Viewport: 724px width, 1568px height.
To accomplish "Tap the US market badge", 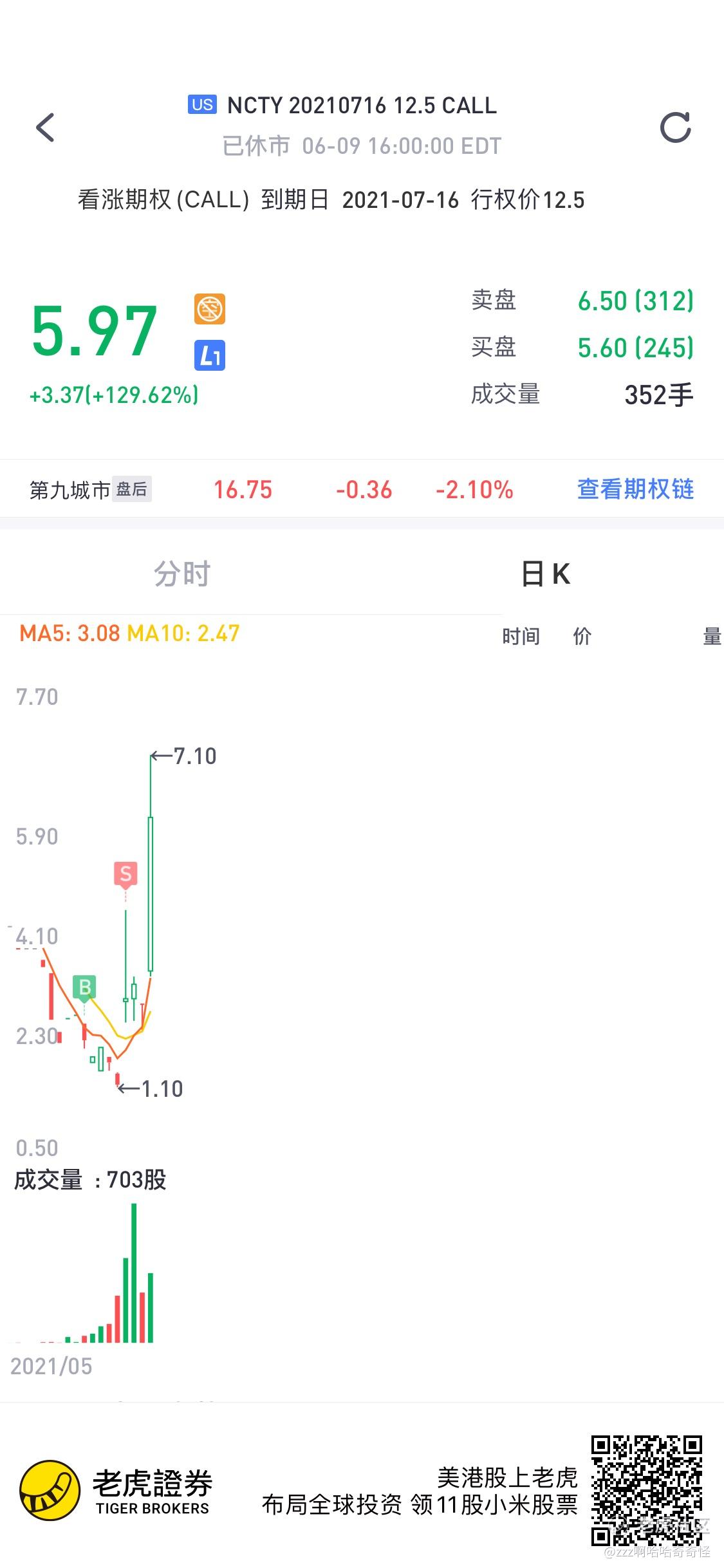I will 202,104.
